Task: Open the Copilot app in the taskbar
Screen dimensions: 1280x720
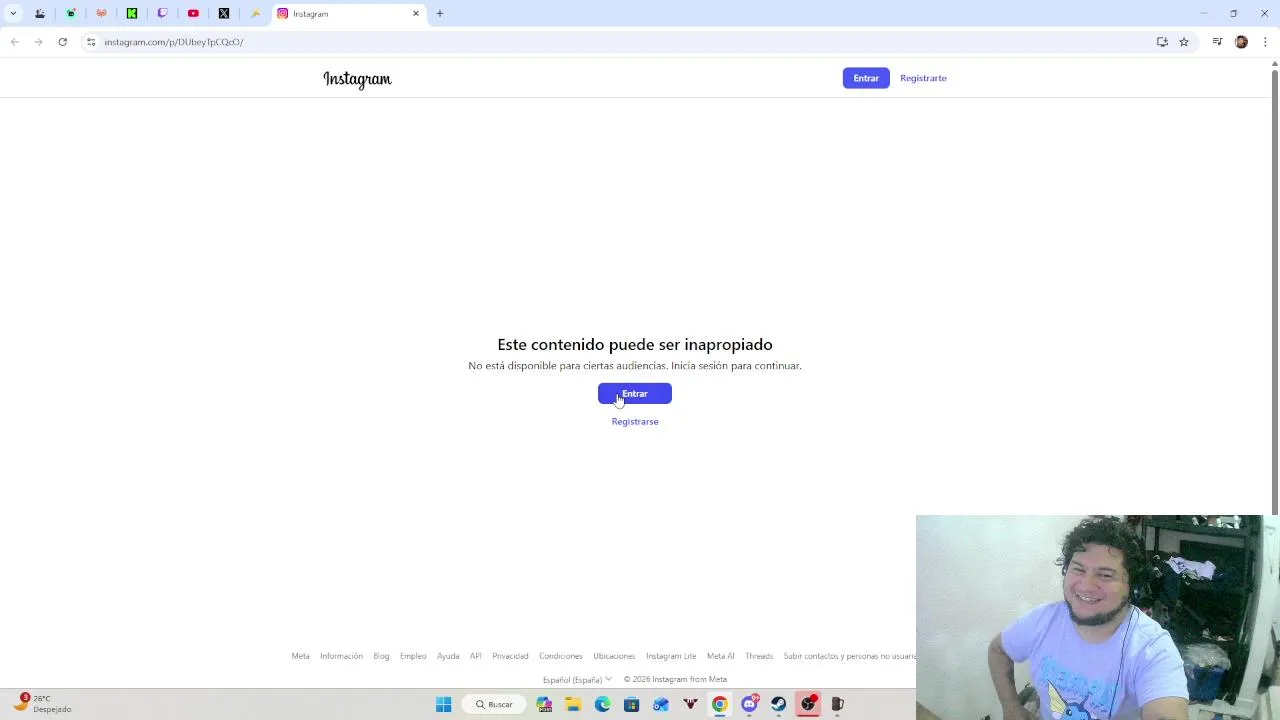Action: pos(544,704)
